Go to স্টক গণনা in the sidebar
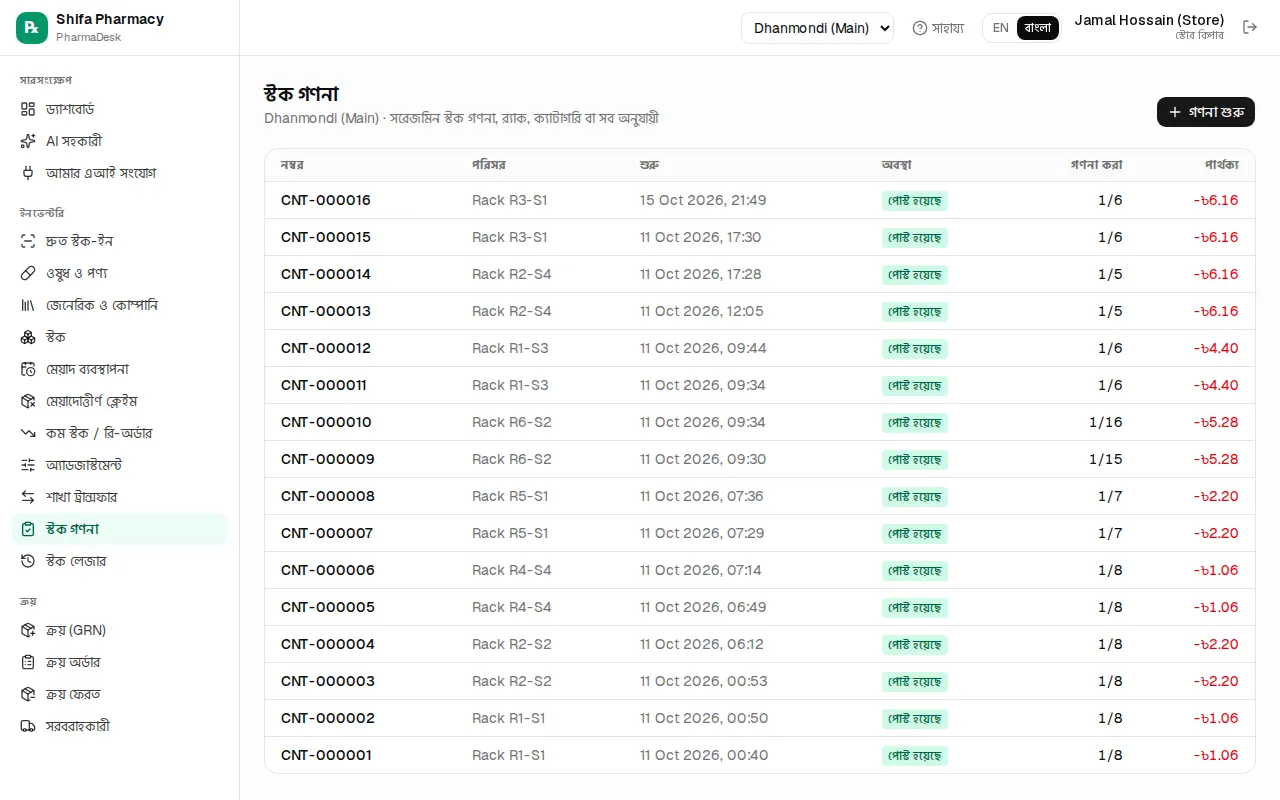This screenshot has height=800, width=1280. 120,529
